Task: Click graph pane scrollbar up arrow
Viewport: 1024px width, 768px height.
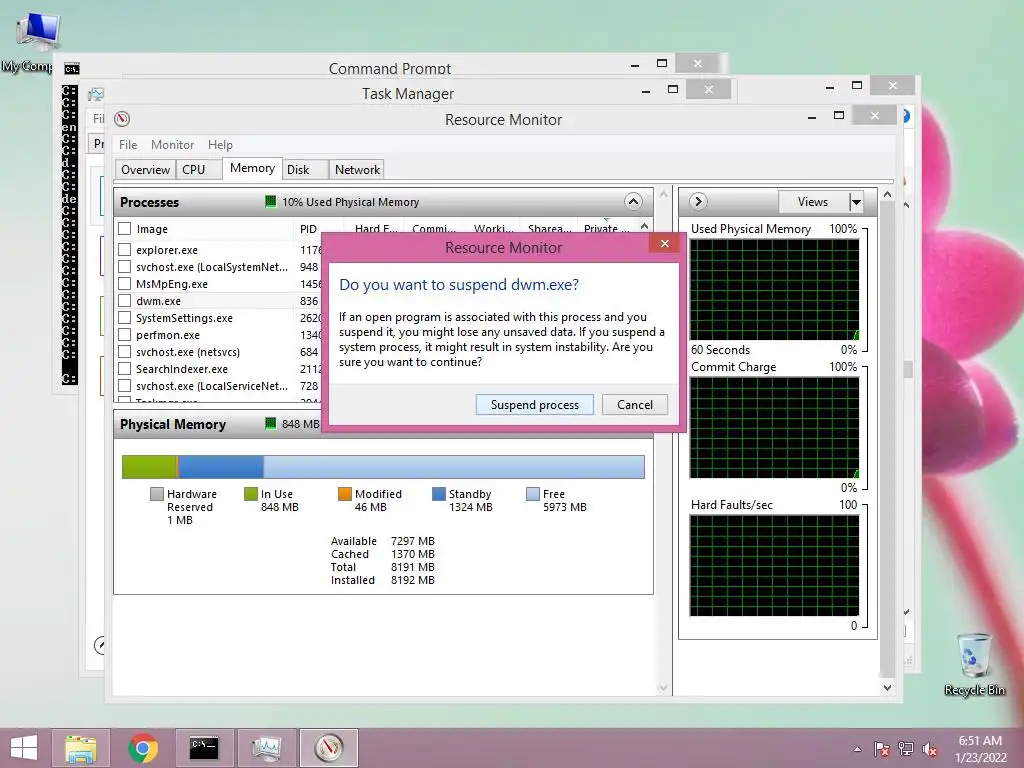Action: [888, 195]
